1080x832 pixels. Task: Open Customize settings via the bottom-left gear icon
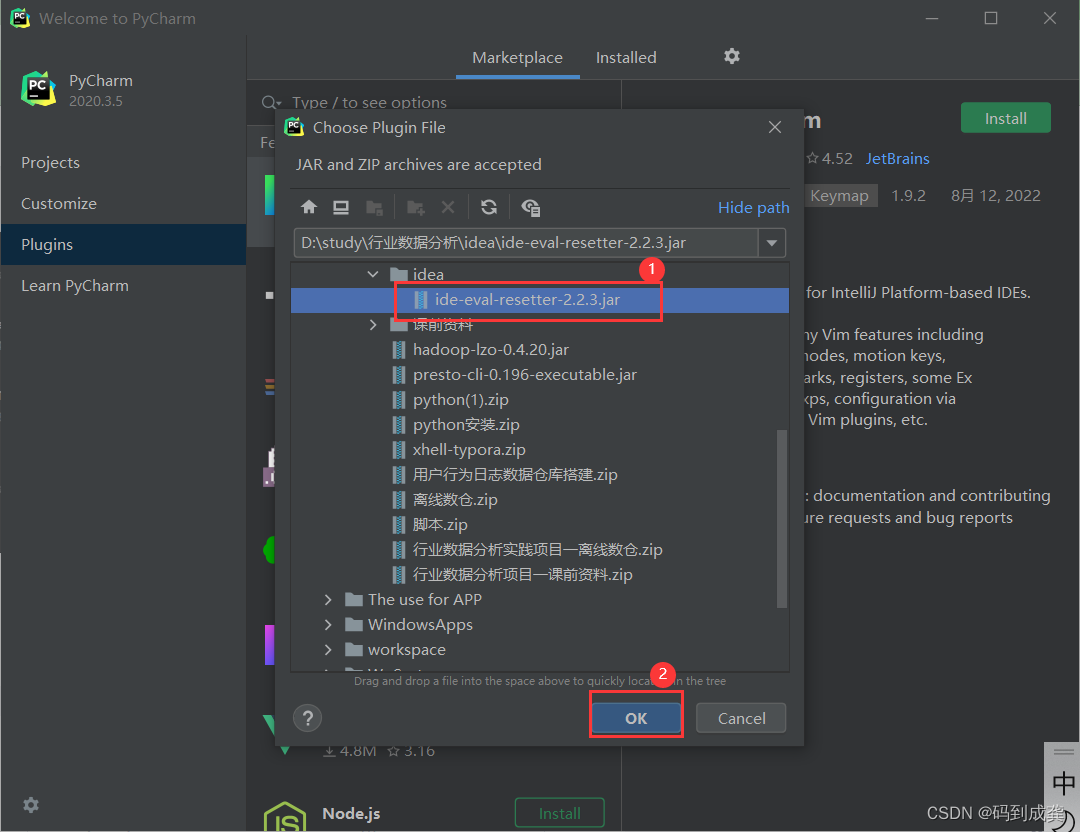pos(30,805)
